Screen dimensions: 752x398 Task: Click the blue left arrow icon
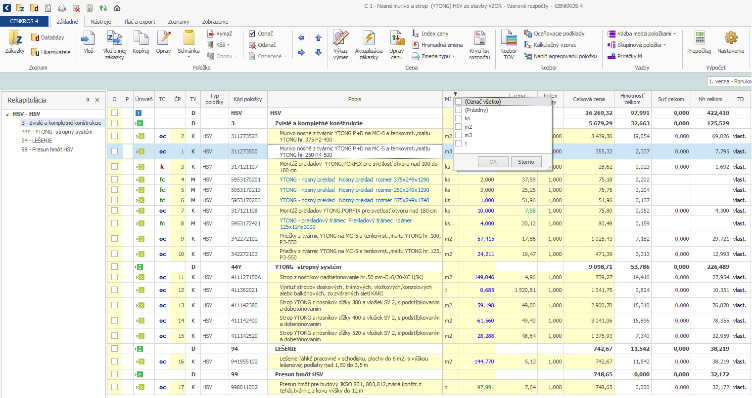coord(301,38)
